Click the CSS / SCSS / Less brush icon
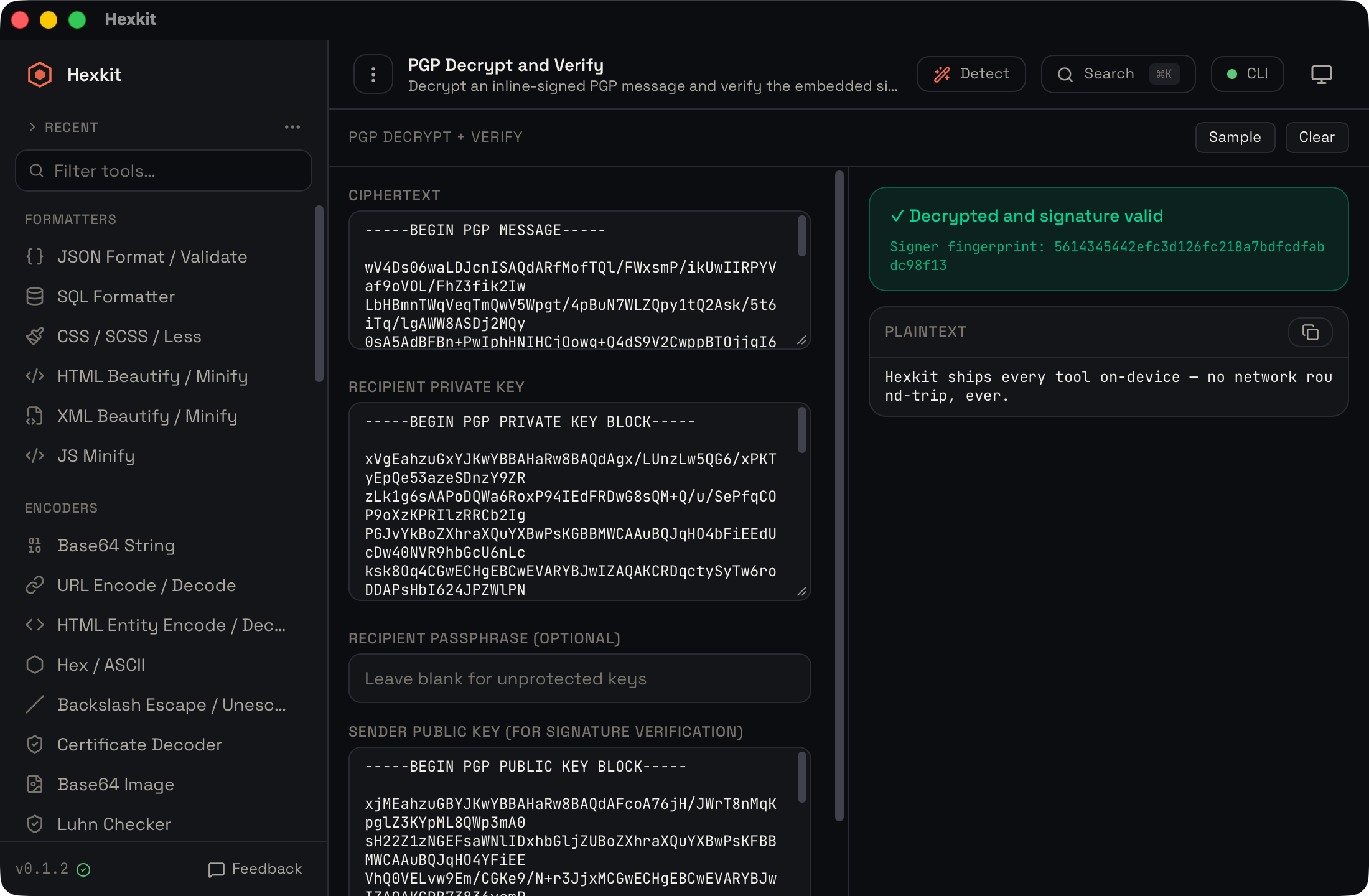1369x896 pixels. [35, 336]
